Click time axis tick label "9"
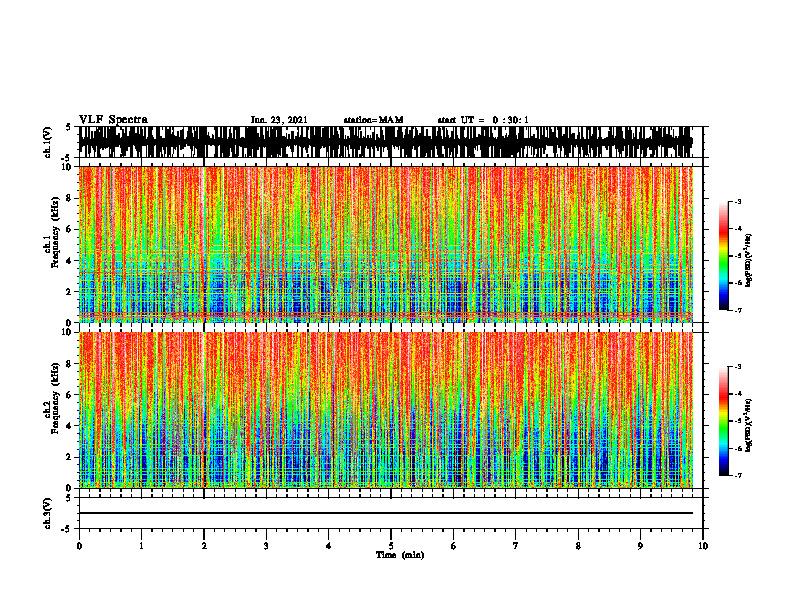The image size is (792, 612). tap(640, 546)
